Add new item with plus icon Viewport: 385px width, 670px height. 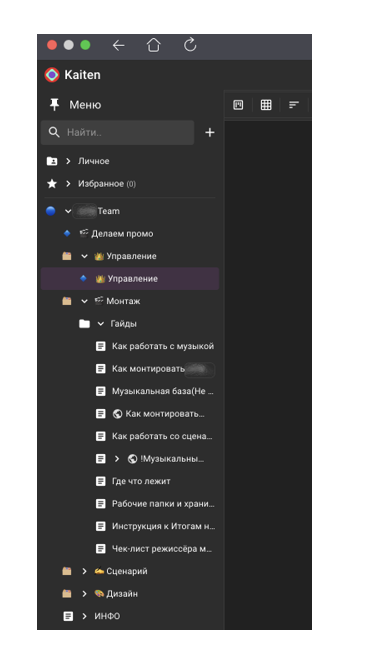click(x=209, y=132)
